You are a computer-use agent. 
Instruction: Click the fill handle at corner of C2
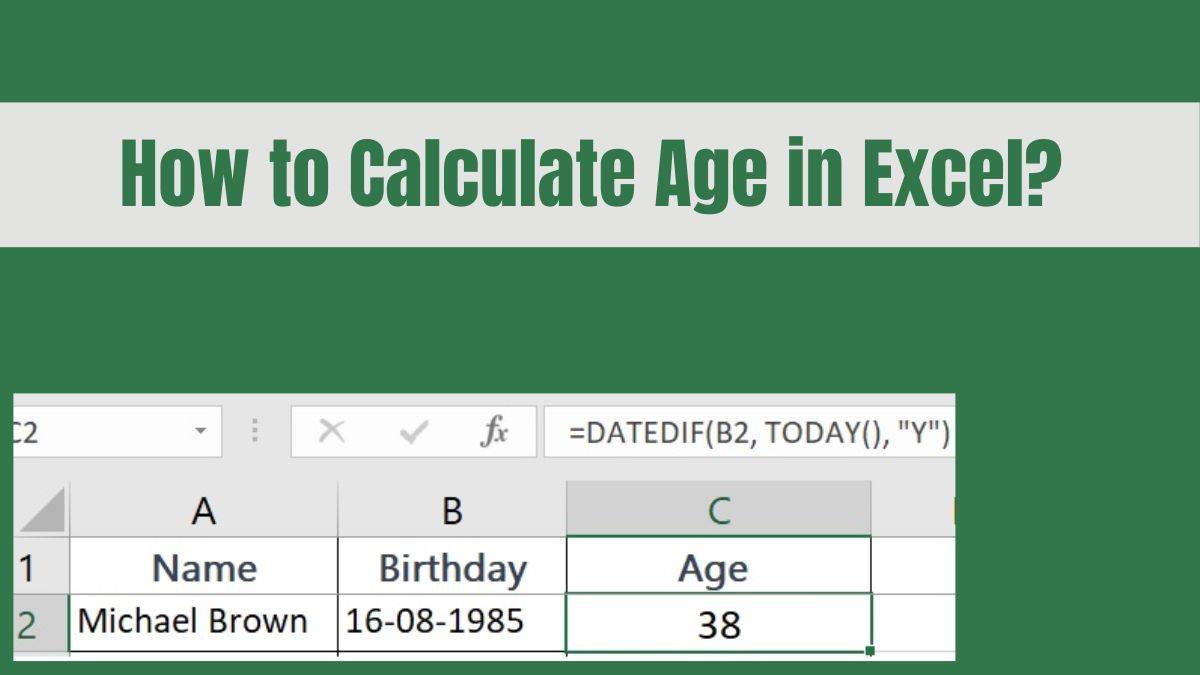tap(871, 648)
